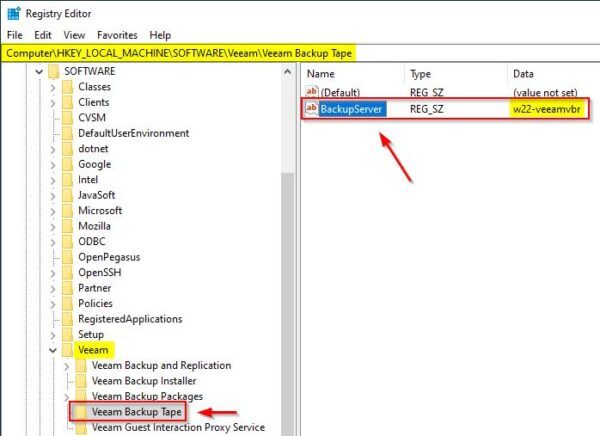Click the Data column header
Image resolution: width=600 pixels, height=436 pixels.
tap(523, 74)
